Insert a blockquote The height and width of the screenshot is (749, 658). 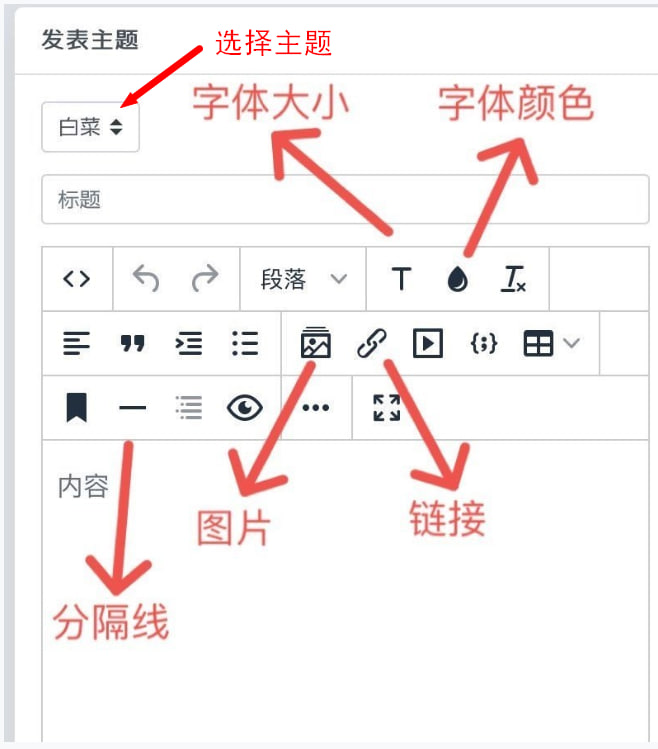(132, 343)
